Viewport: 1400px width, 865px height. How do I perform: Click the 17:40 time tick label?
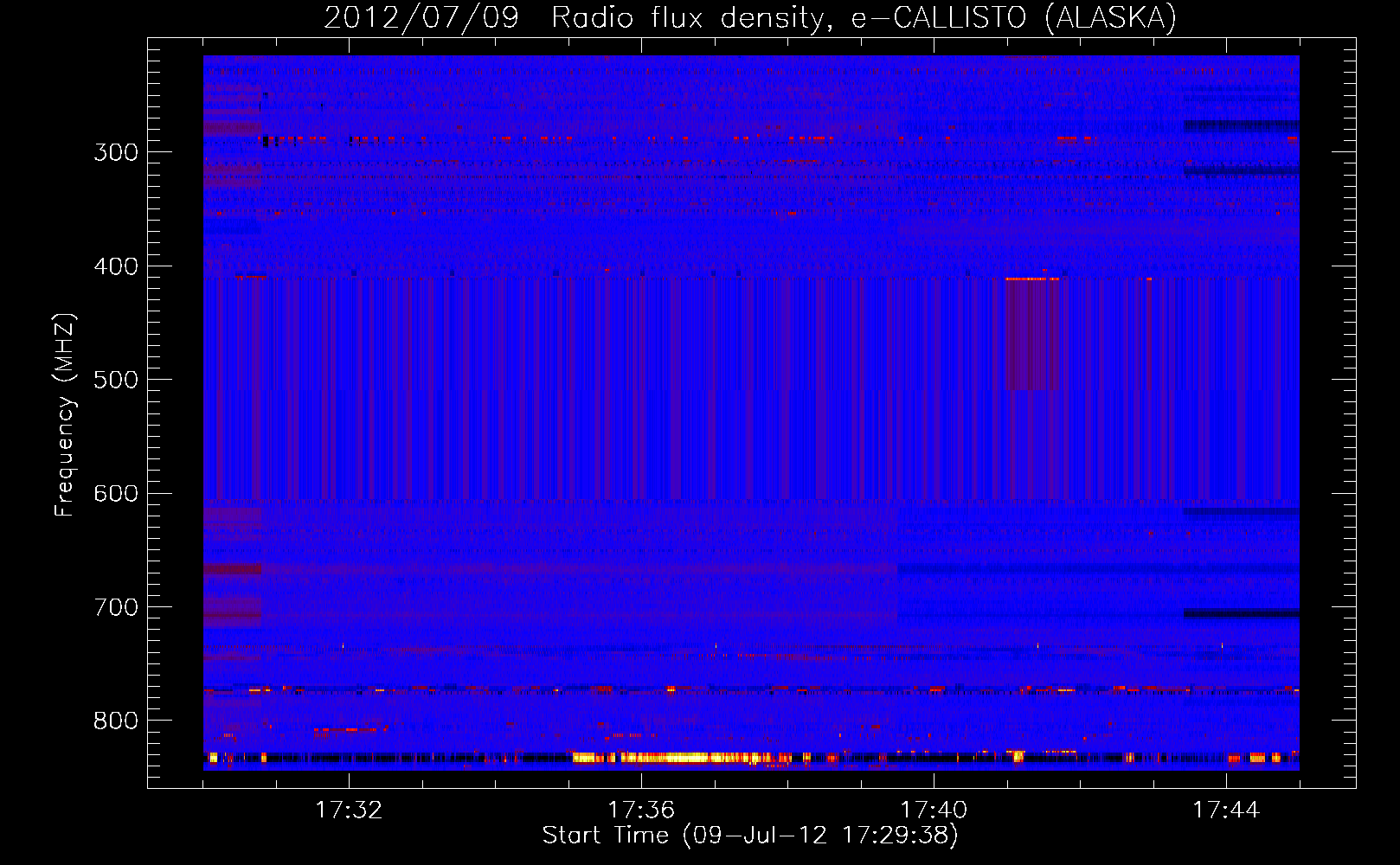pos(934,811)
